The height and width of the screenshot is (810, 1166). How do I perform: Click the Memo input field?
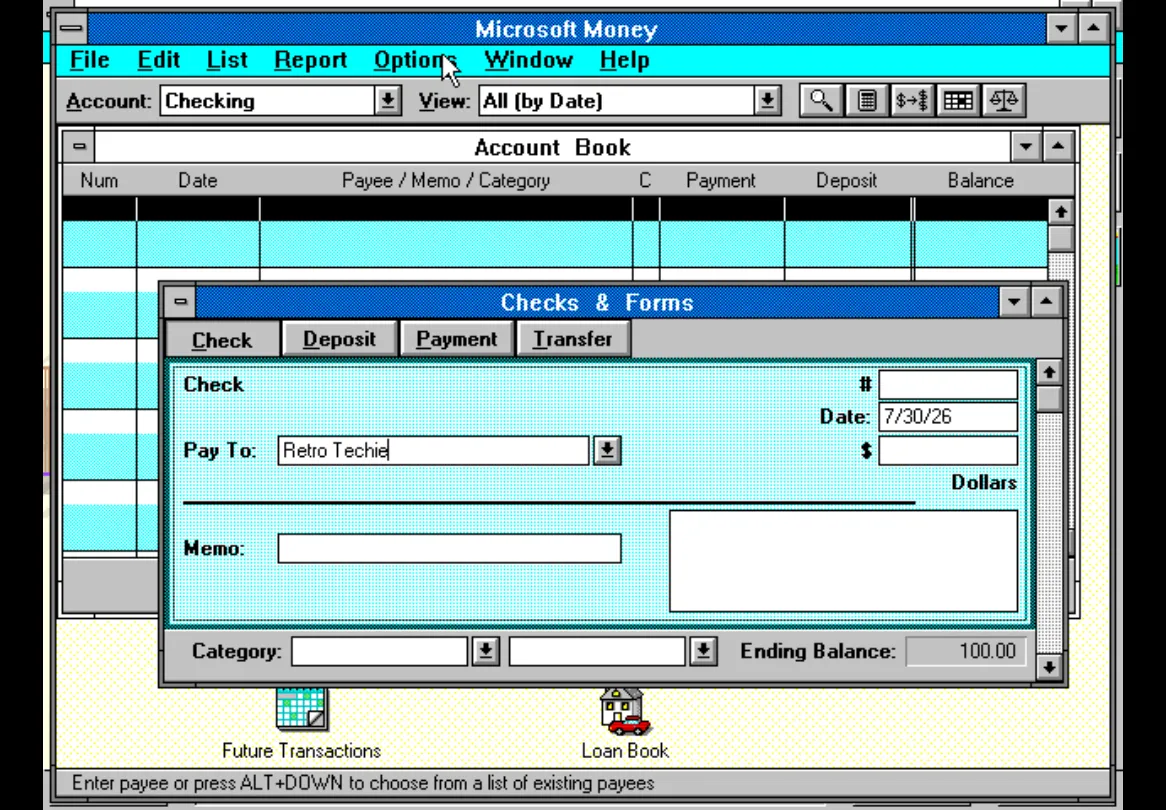(449, 549)
